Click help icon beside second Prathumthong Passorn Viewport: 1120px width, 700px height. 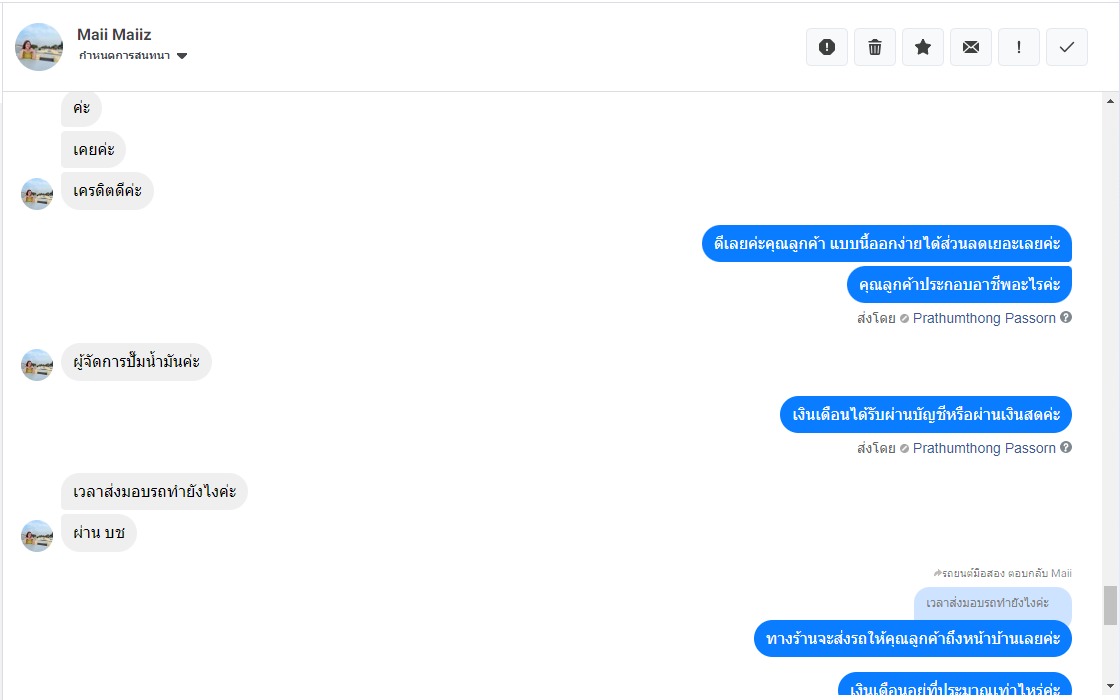click(x=1066, y=447)
